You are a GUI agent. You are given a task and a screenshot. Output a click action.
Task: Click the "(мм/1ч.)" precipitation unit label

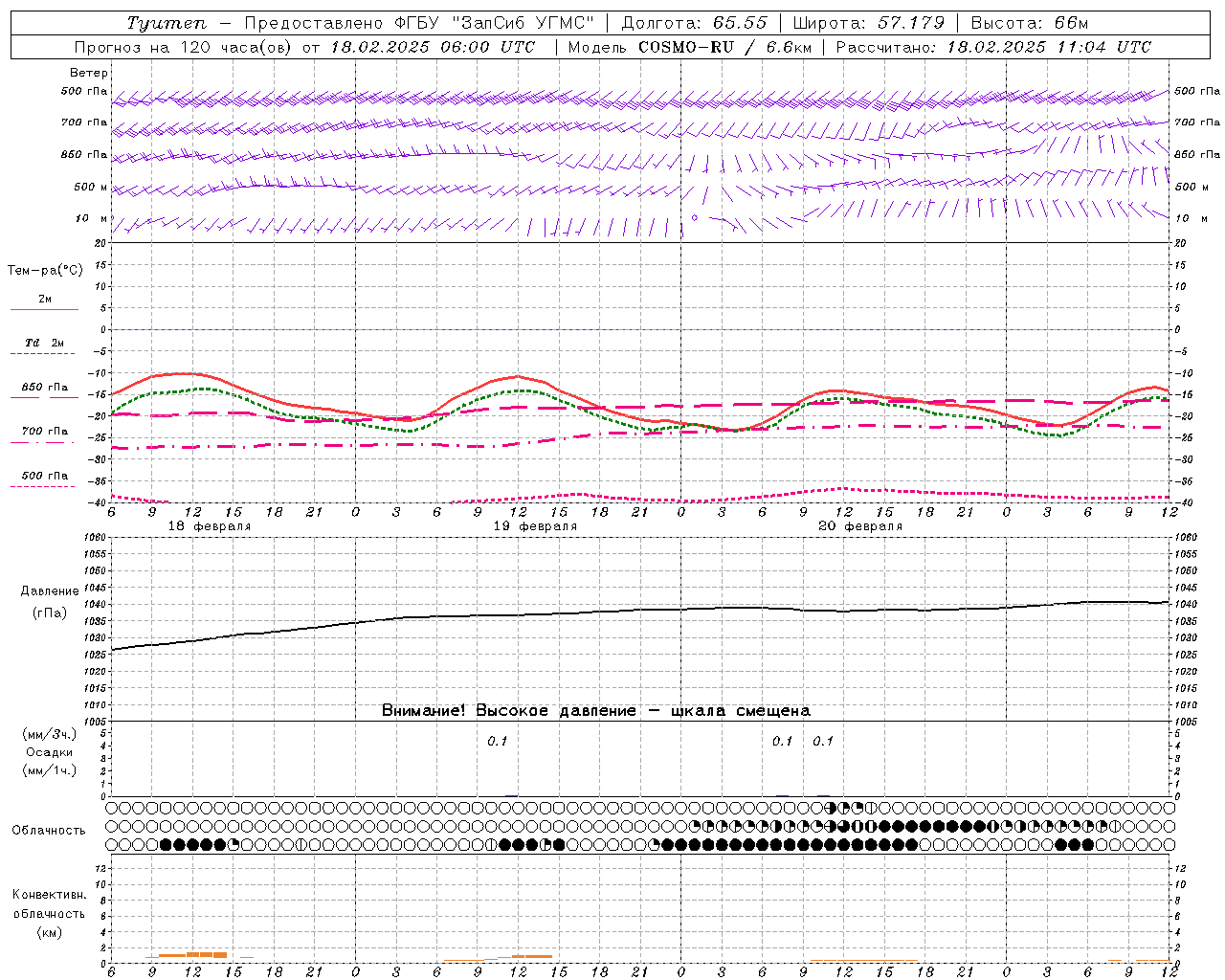[50, 770]
